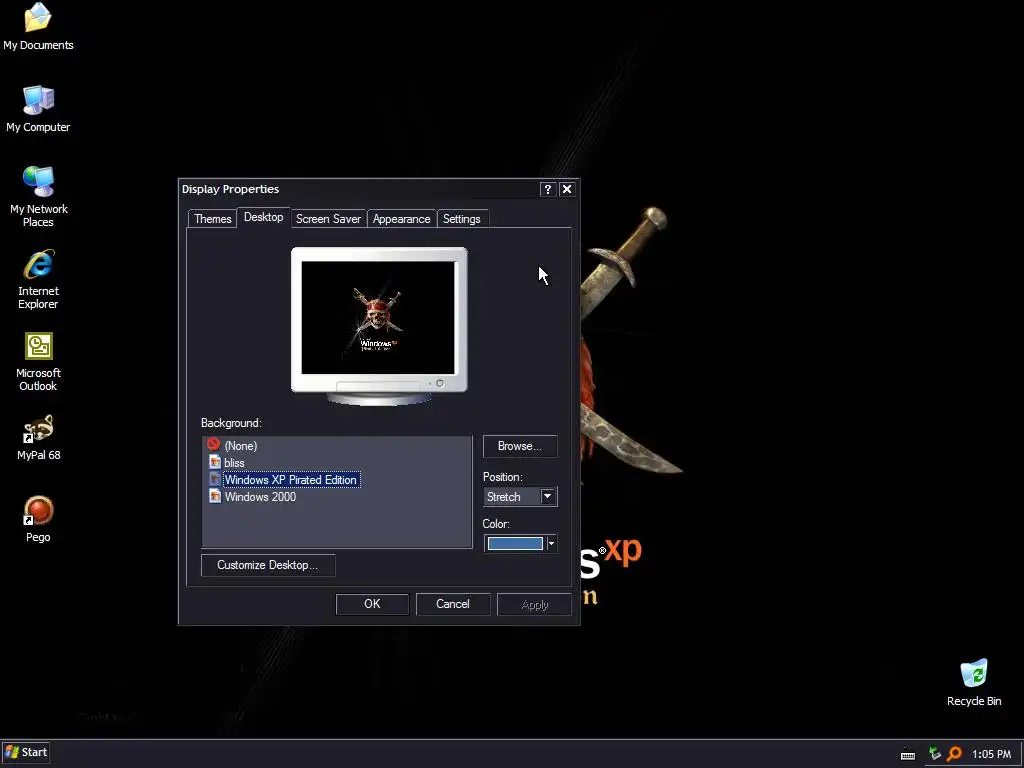
Task: Click the keyboard icon in system tray
Action: [x=908, y=755]
